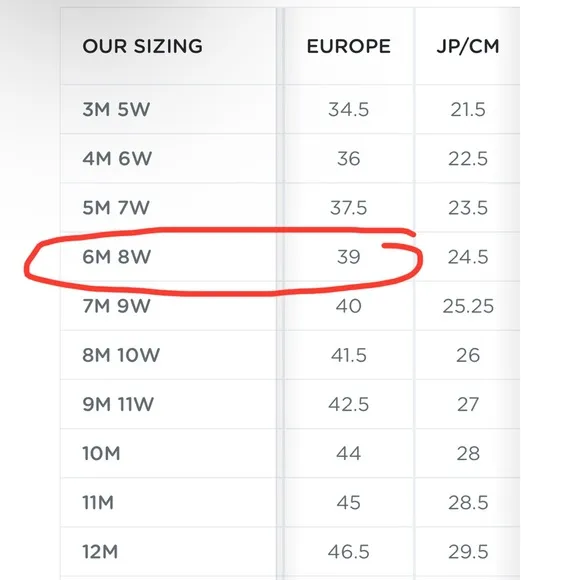580x580 pixels.
Task: Select the 4M 6W size row
Action: pyautogui.click(x=290, y=158)
